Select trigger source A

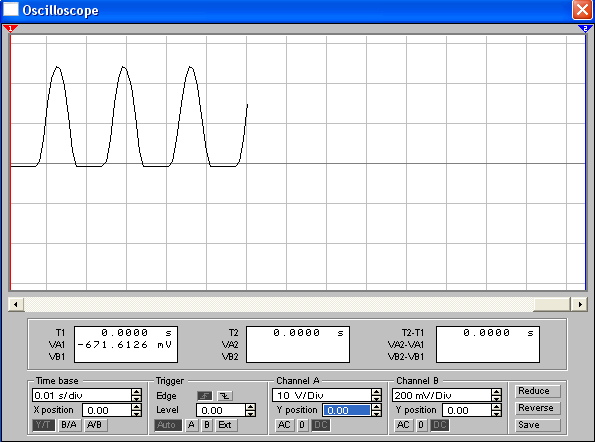click(x=191, y=425)
